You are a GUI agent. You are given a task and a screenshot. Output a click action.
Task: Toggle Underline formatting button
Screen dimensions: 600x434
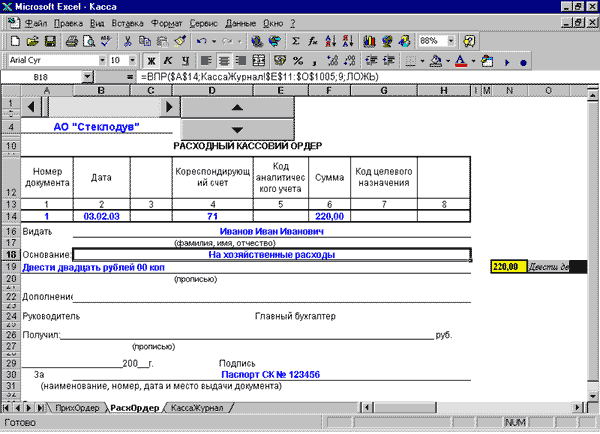tap(185, 60)
